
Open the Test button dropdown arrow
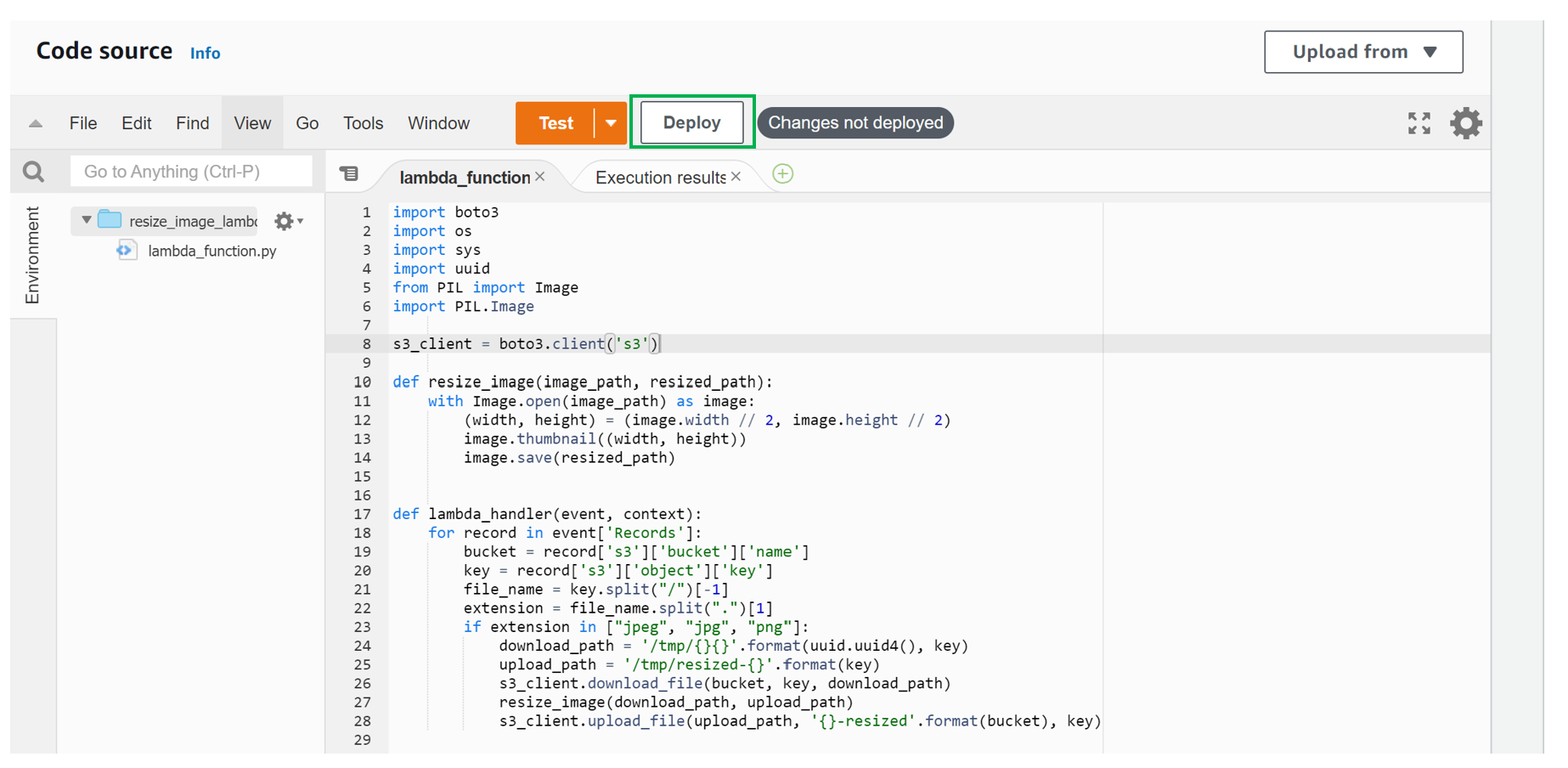point(611,123)
